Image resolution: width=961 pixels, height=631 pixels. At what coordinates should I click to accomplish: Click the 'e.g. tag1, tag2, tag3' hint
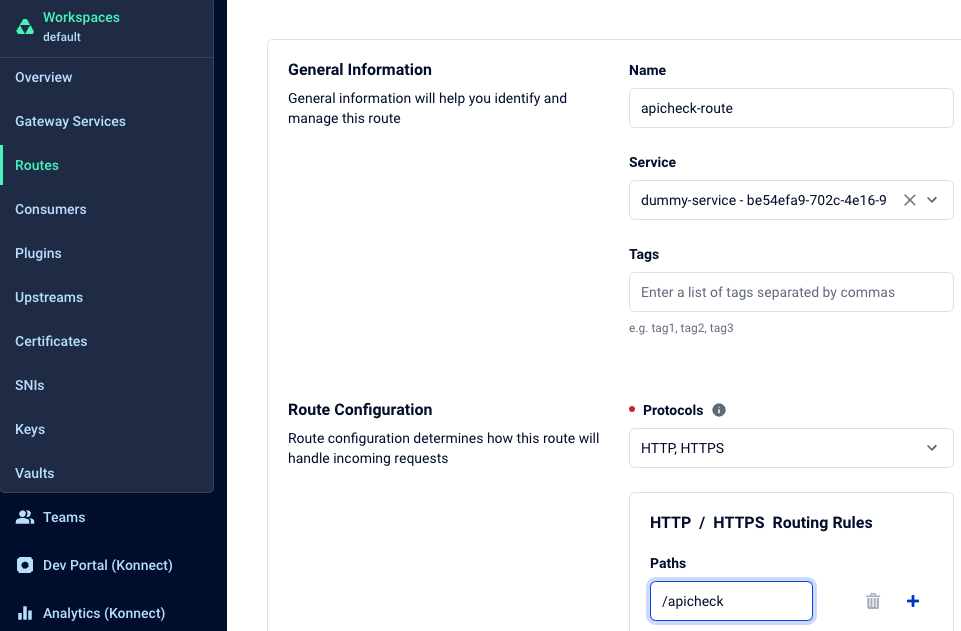(681, 328)
